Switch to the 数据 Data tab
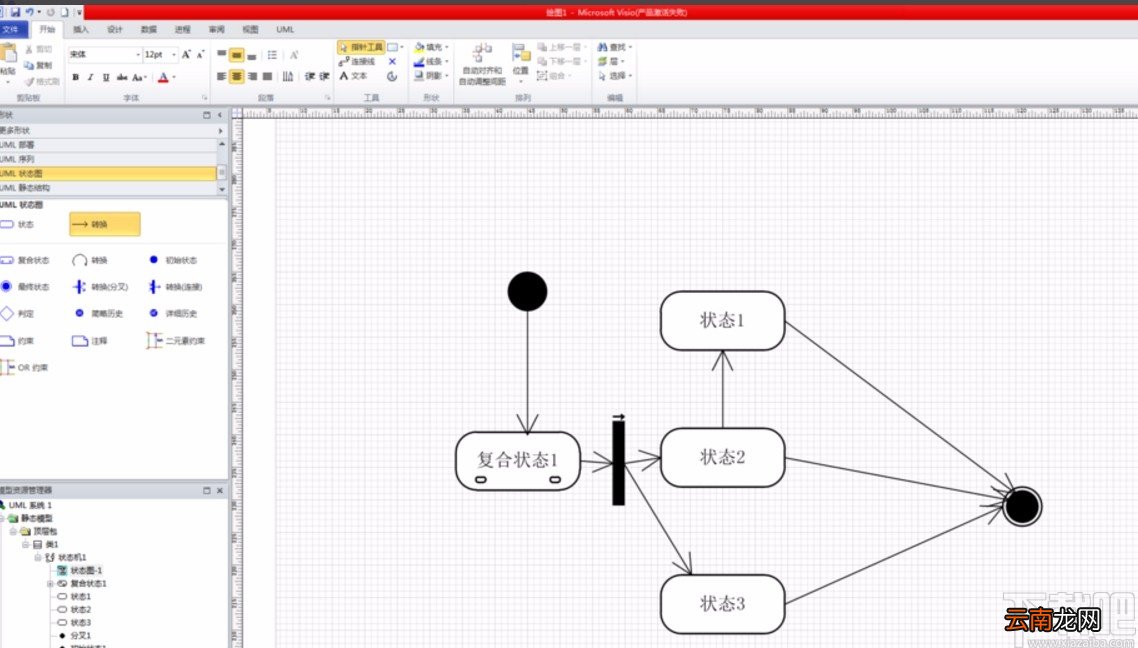Viewport: 1138px width, 648px height. coord(149,30)
